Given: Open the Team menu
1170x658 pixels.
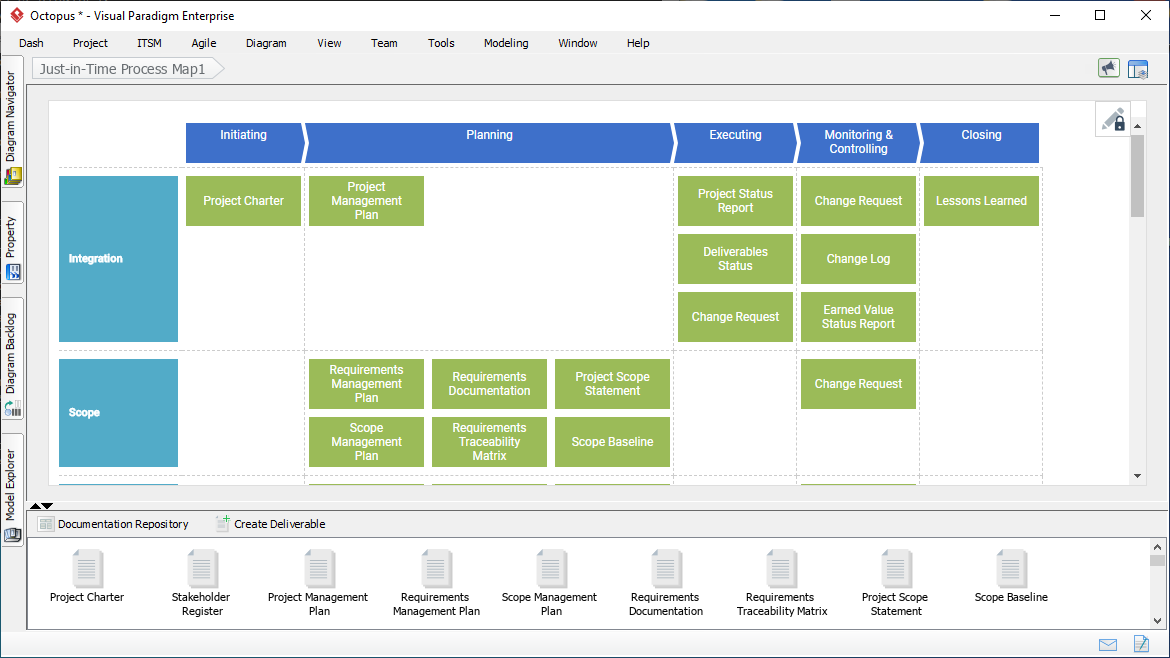Looking at the screenshot, I should [x=384, y=43].
